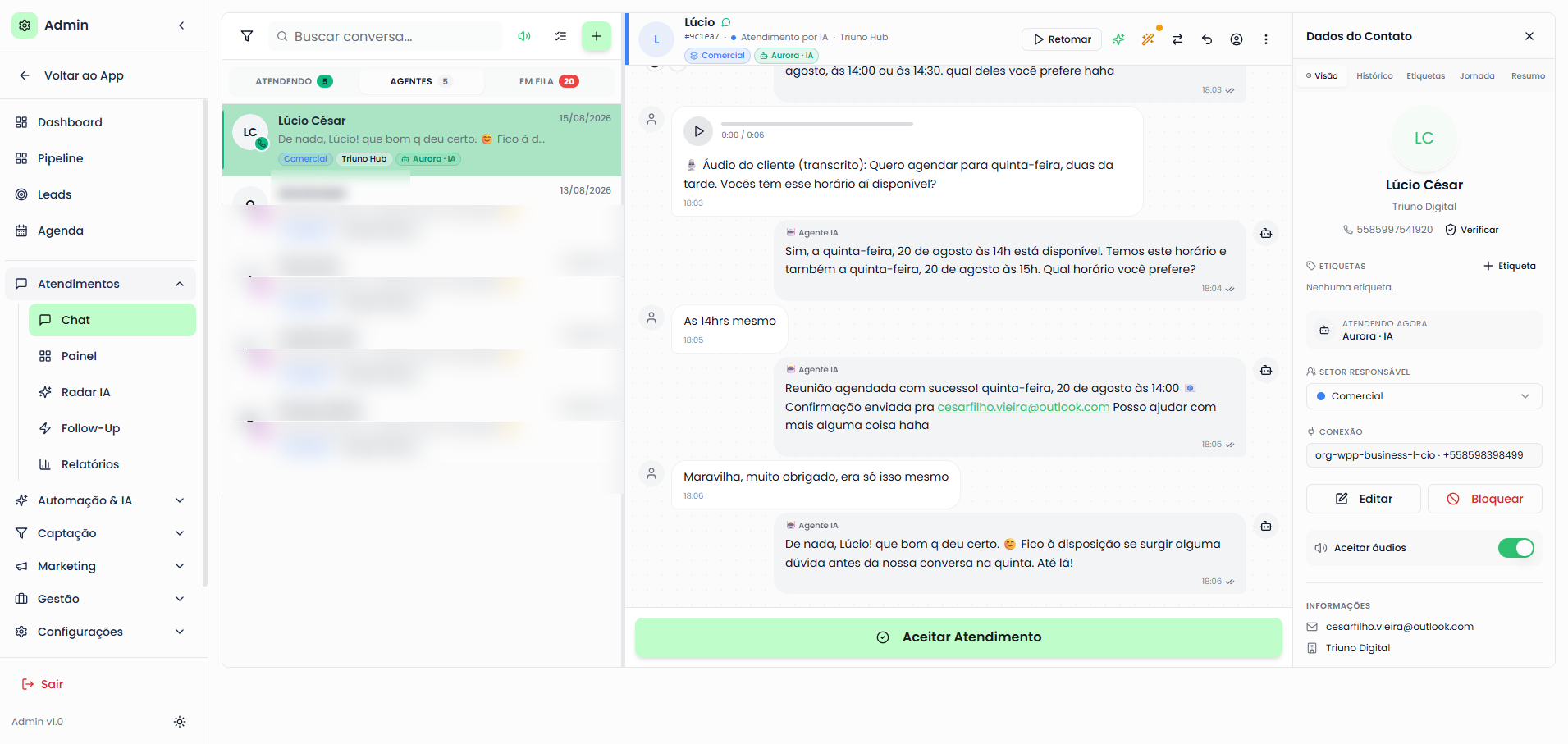
Task: Open the Dashboard page
Action: pos(101,122)
